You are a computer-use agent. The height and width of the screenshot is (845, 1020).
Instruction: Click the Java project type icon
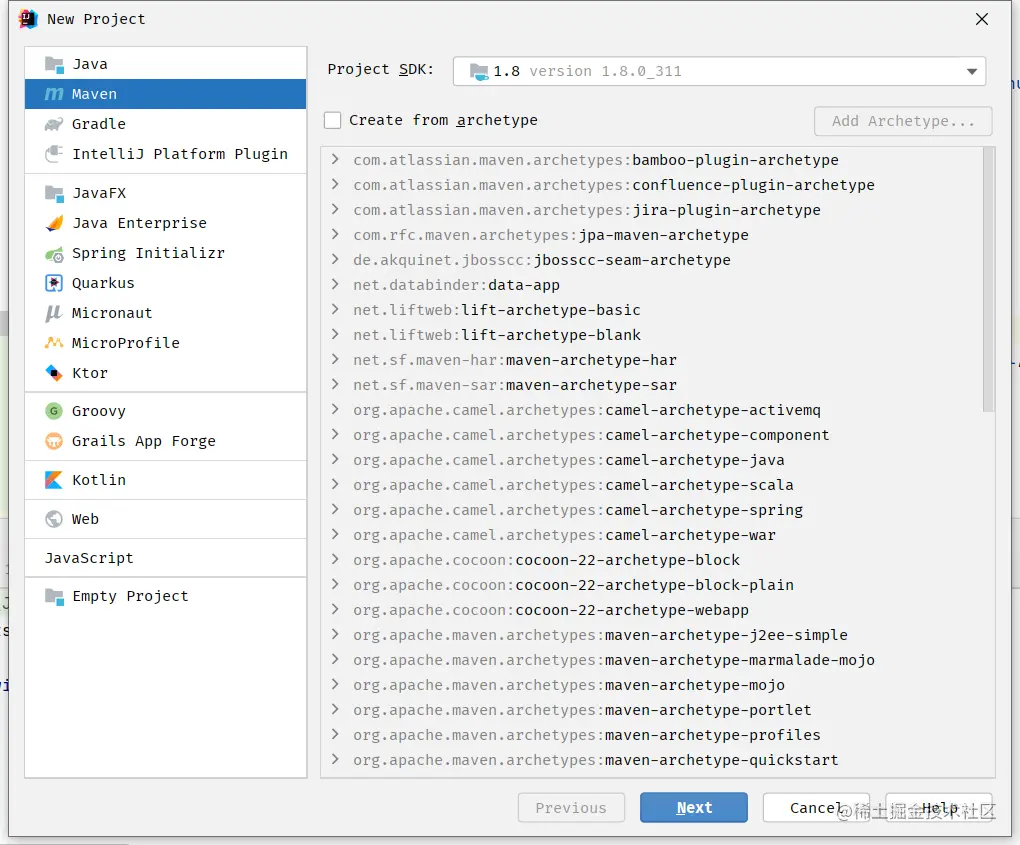pyautogui.click(x=54, y=64)
